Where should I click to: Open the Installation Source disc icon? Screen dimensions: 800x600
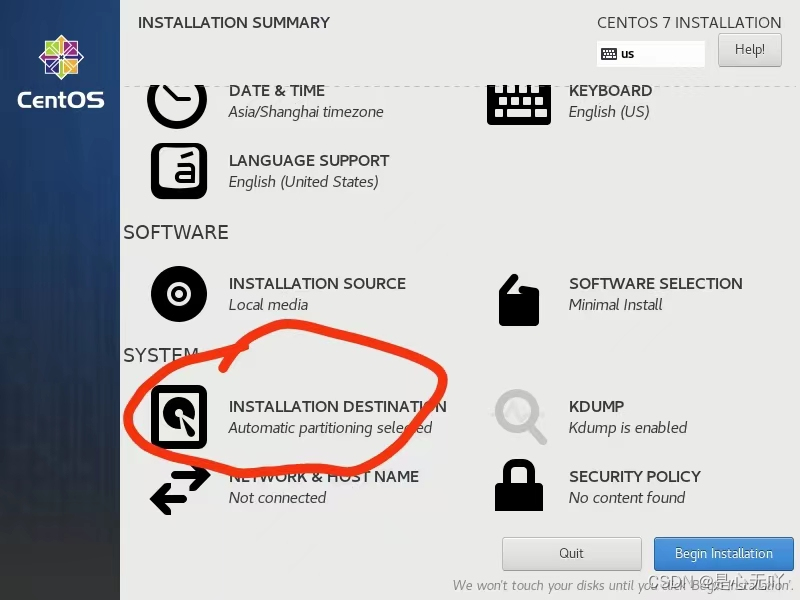[x=179, y=294]
